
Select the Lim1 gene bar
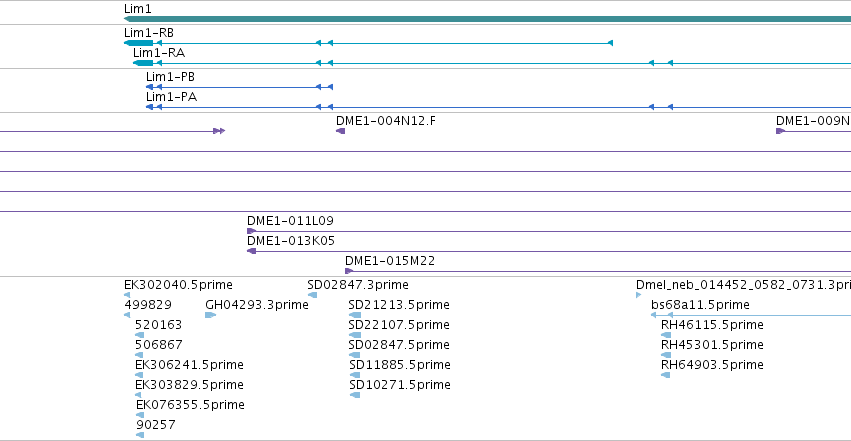point(487,19)
